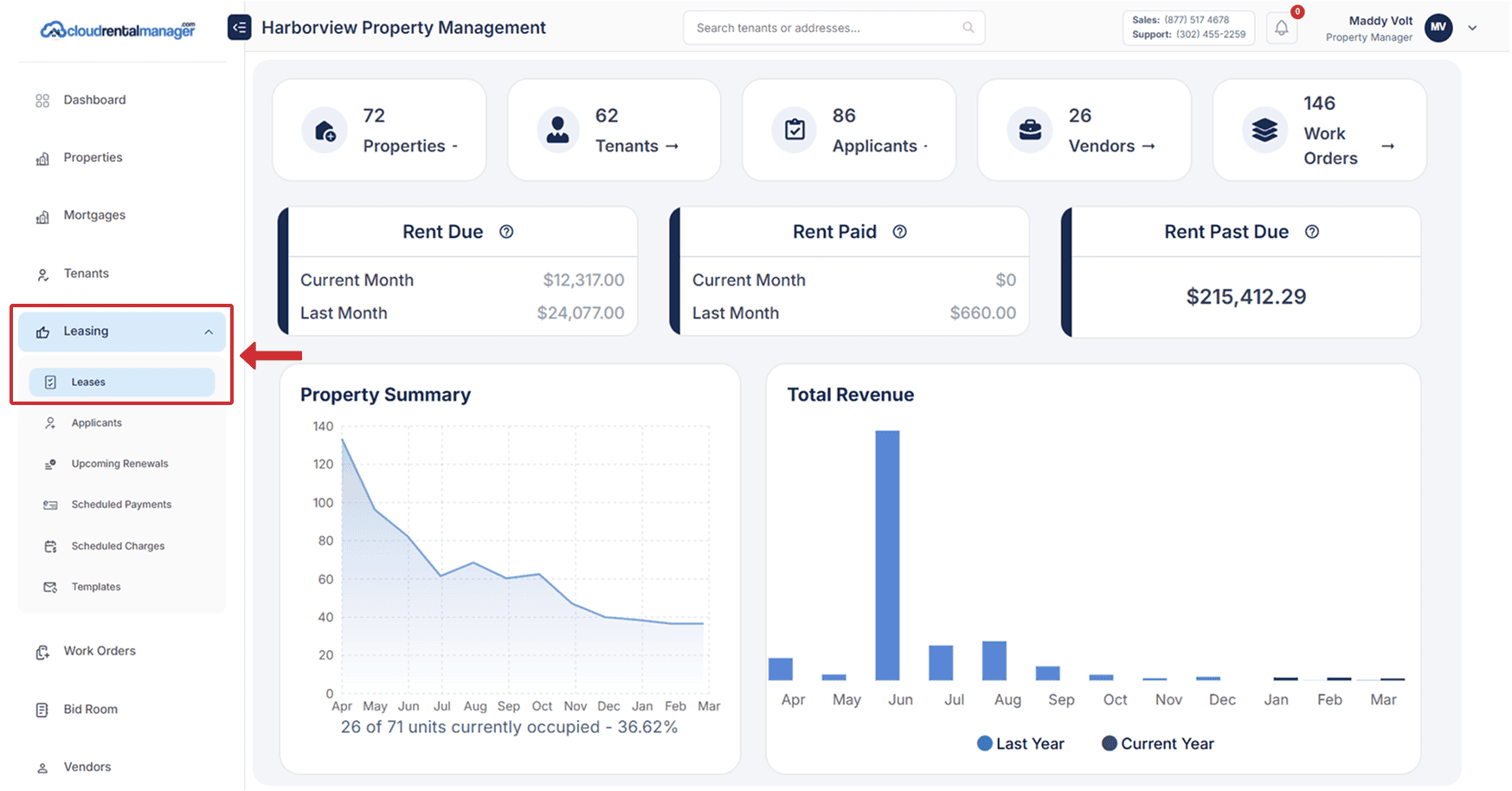This screenshot has height=791, width=1512.
Task: Click the MV user avatar
Action: pos(1438,28)
